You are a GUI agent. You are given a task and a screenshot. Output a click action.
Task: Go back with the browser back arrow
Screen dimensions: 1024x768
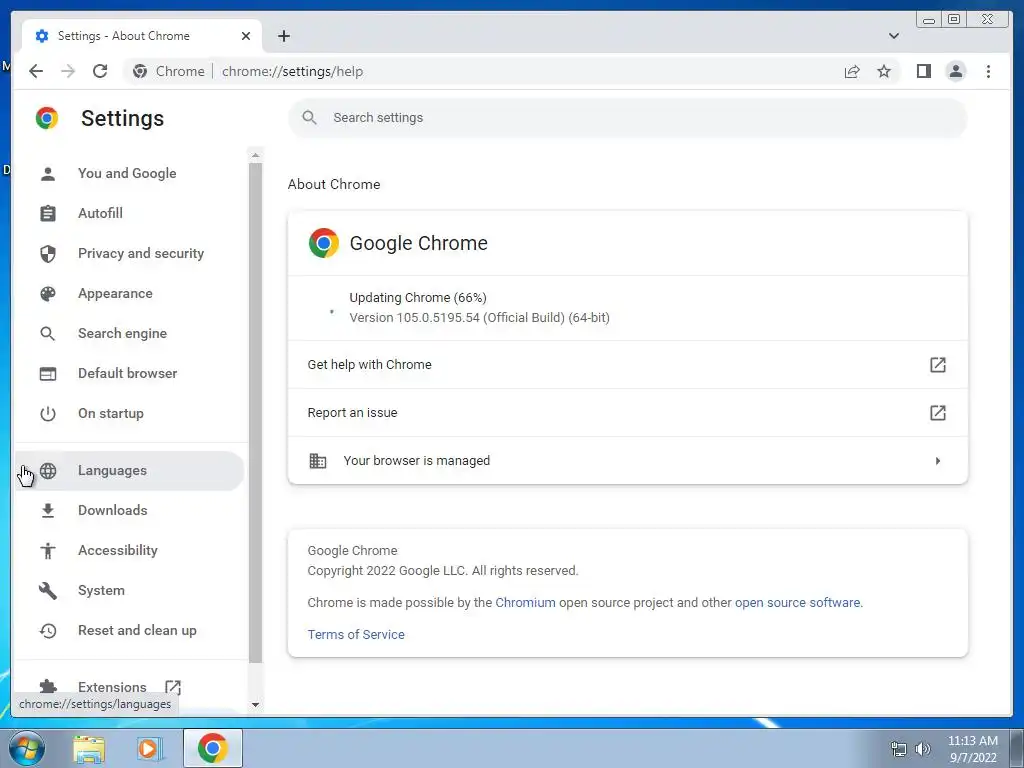[36, 71]
